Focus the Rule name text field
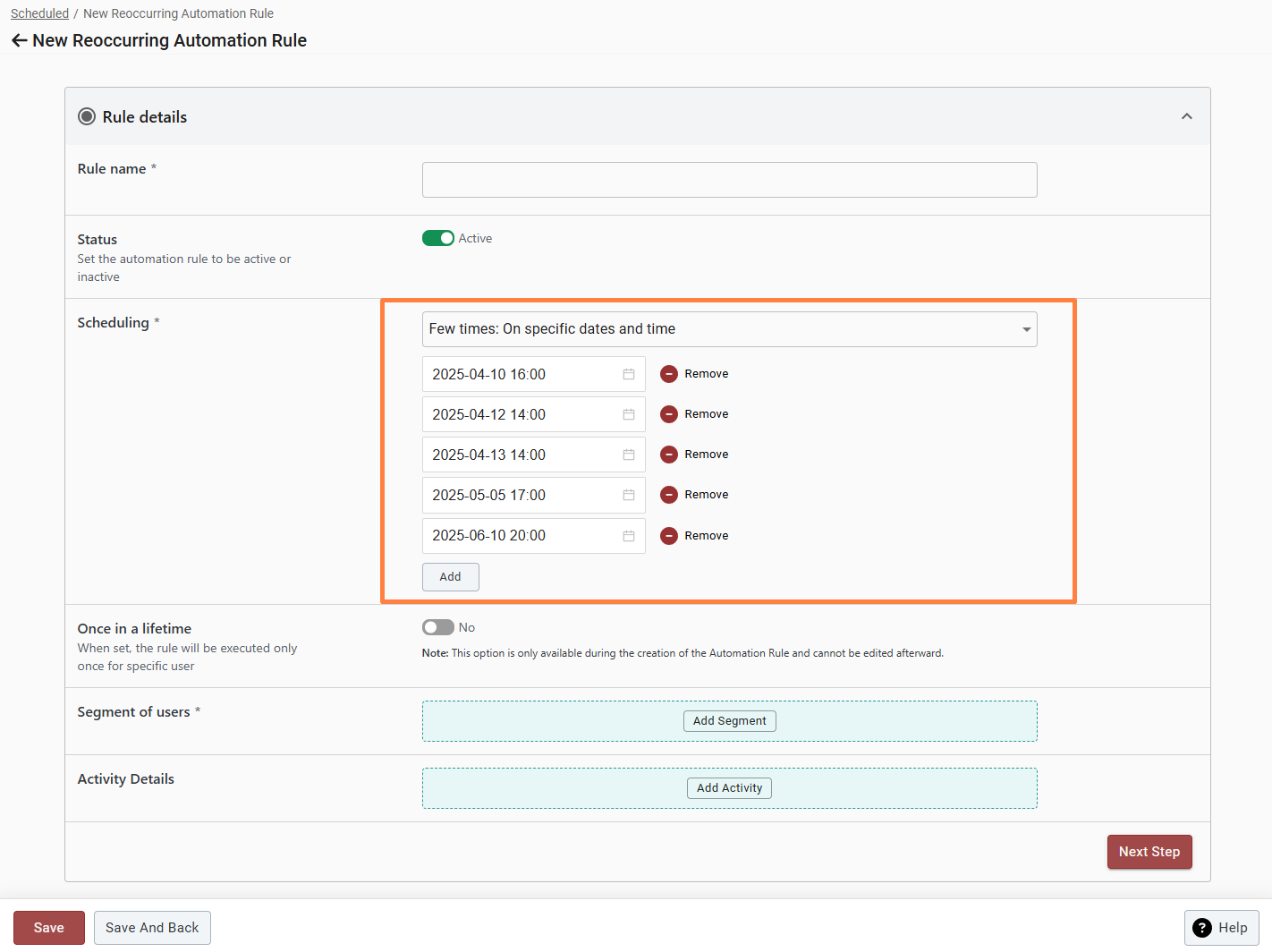The image size is (1272, 952). (729, 180)
